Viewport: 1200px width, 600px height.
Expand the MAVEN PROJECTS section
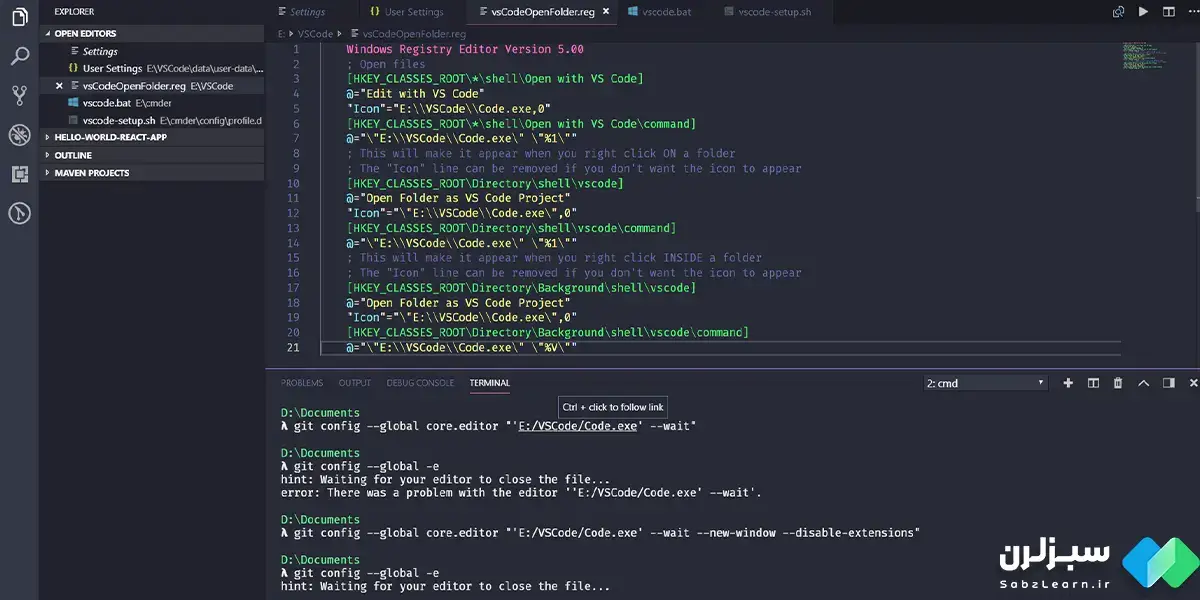click(x=91, y=173)
